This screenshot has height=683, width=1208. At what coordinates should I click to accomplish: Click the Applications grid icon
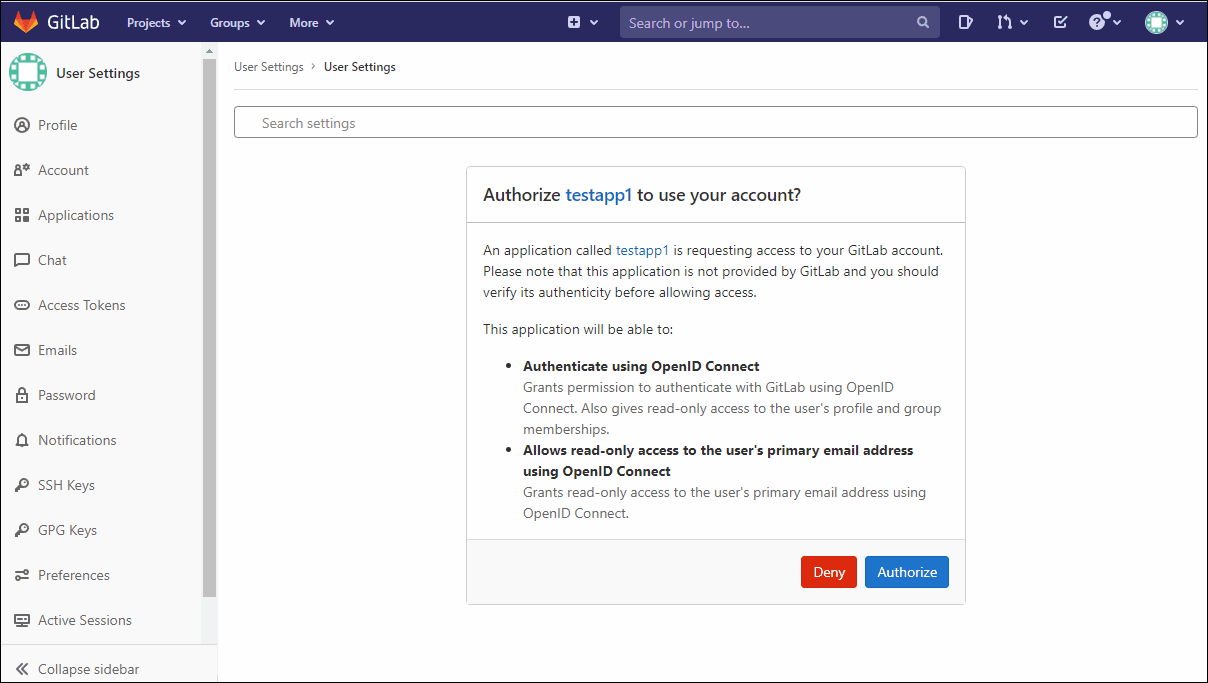pyautogui.click(x=22, y=215)
